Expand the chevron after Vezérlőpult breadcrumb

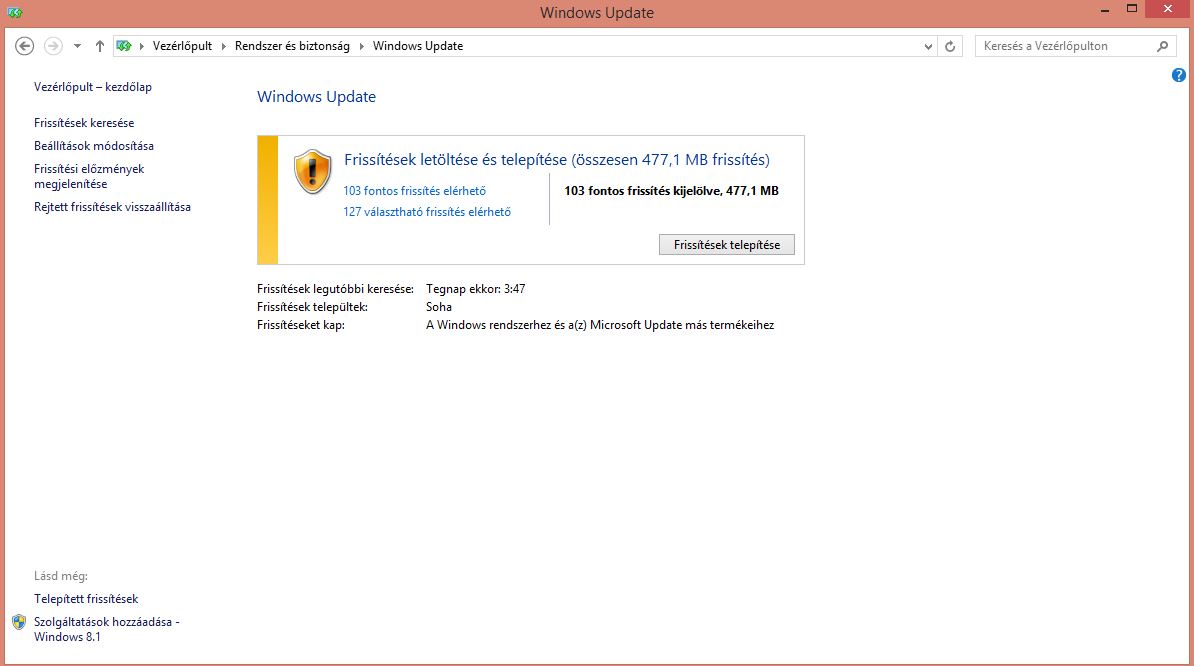[223, 46]
